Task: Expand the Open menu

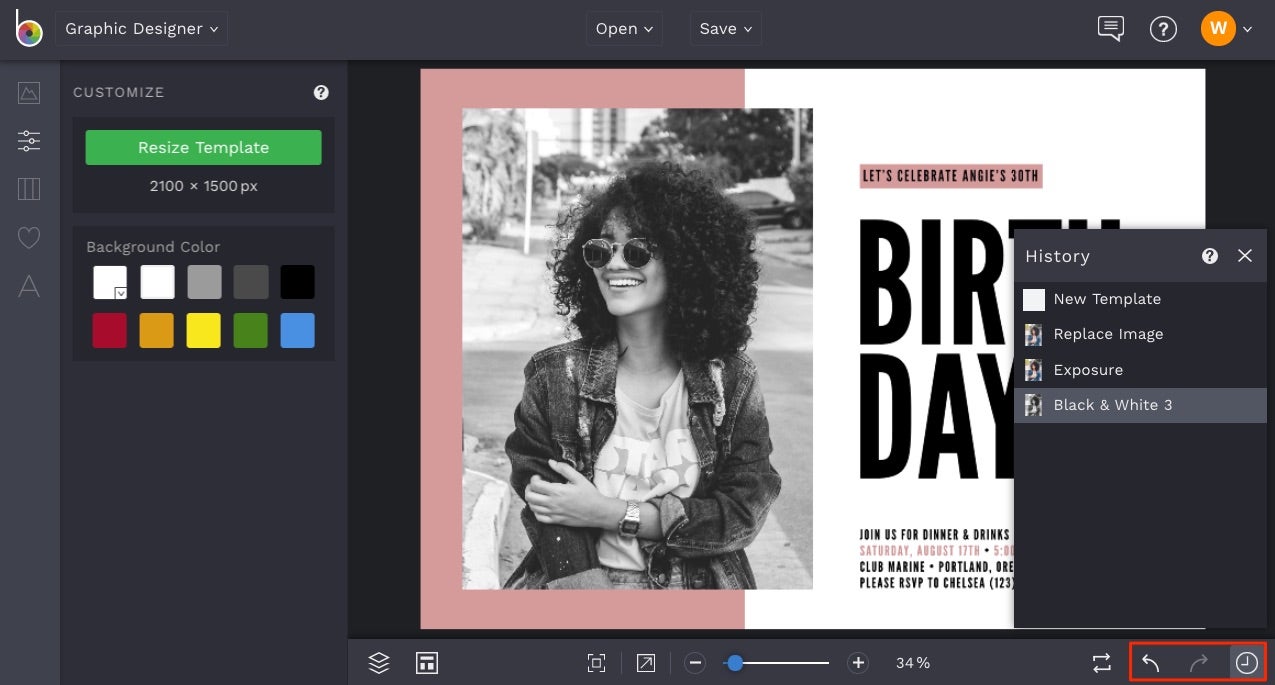Action: (x=623, y=28)
